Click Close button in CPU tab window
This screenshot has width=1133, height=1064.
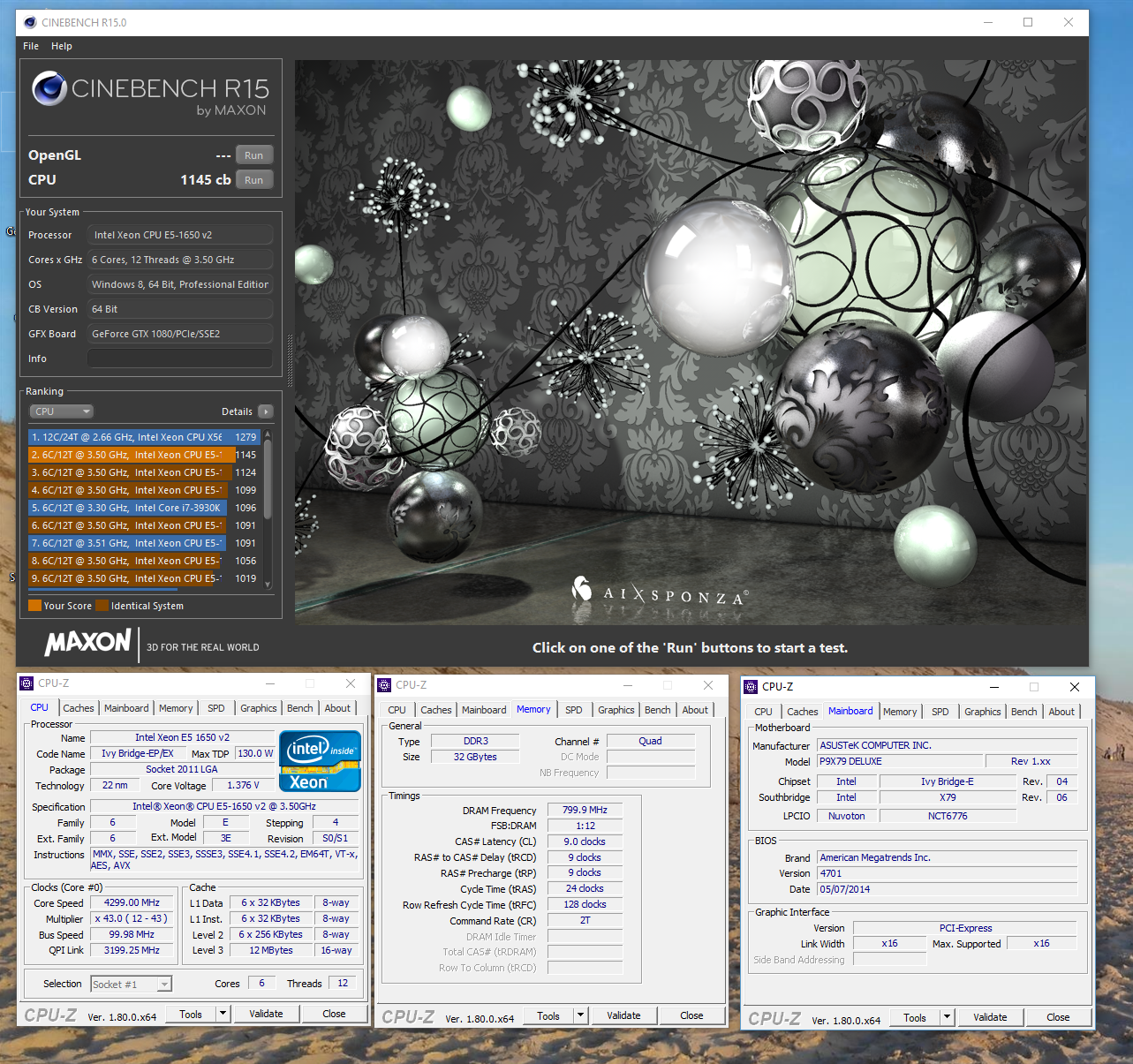[x=334, y=1014]
